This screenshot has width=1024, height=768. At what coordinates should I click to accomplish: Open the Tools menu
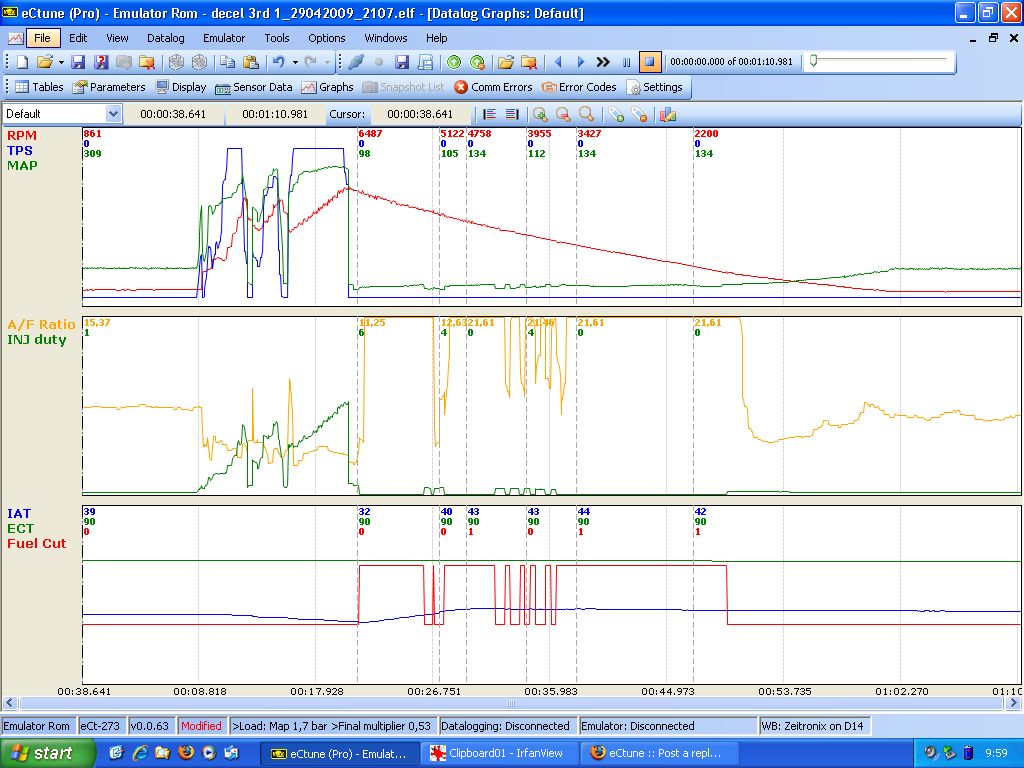click(277, 38)
